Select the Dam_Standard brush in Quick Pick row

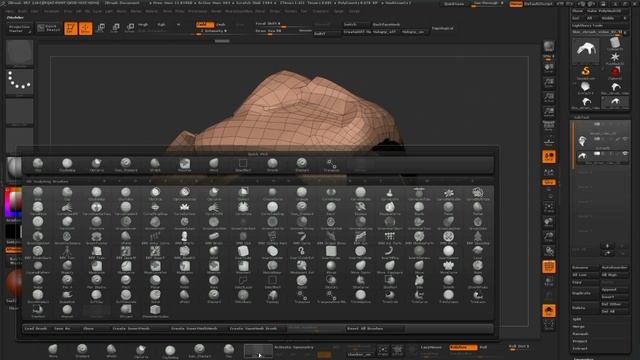[x=126, y=165]
